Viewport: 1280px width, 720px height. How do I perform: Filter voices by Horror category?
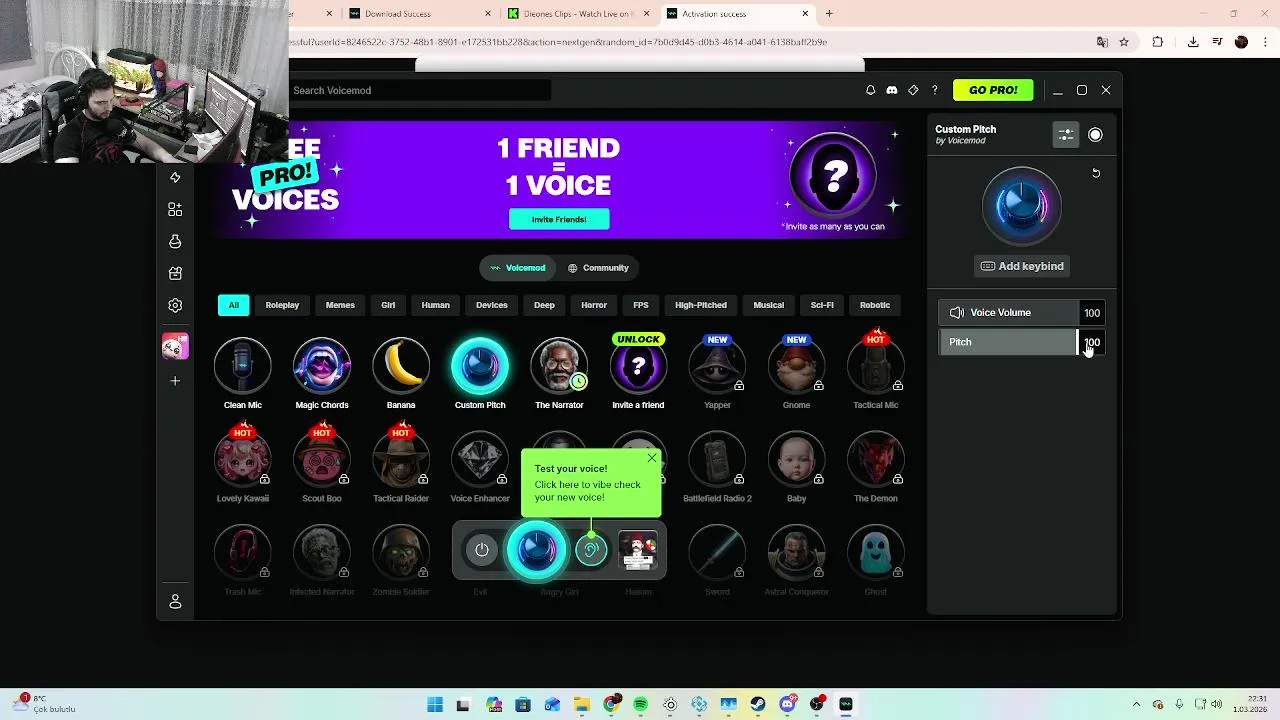[594, 305]
